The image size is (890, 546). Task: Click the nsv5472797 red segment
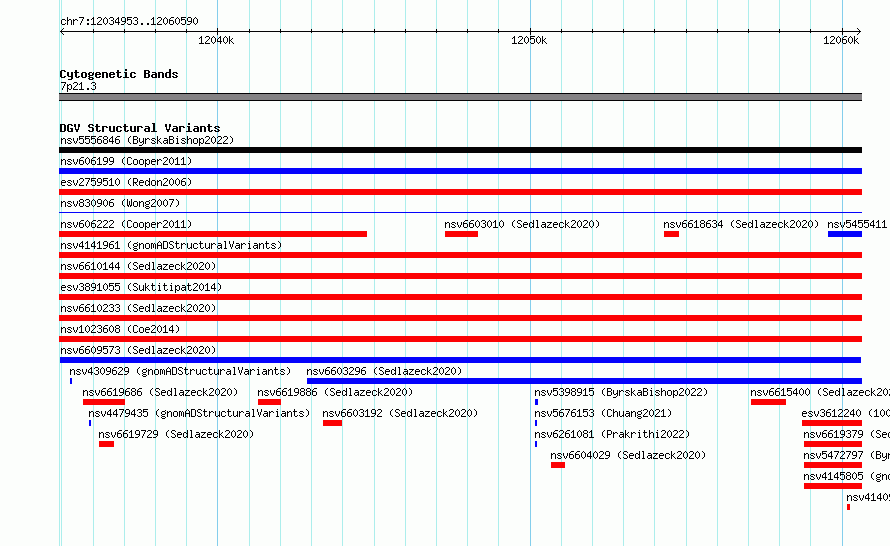833,465
